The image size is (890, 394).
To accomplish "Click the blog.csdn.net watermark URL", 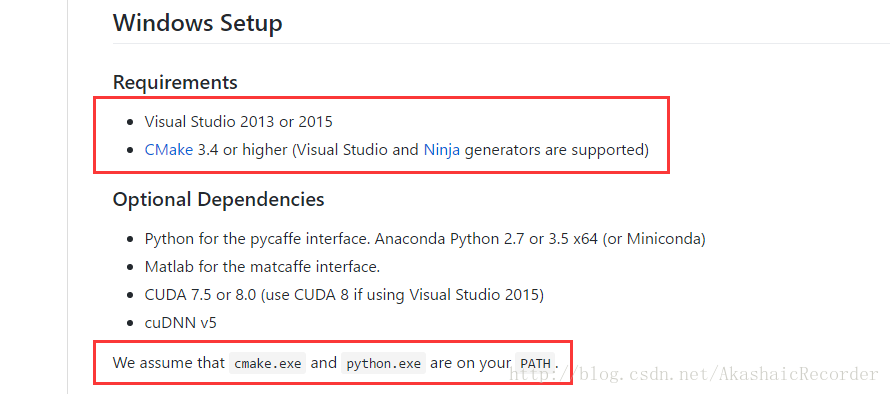I will click(x=694, y=374).
